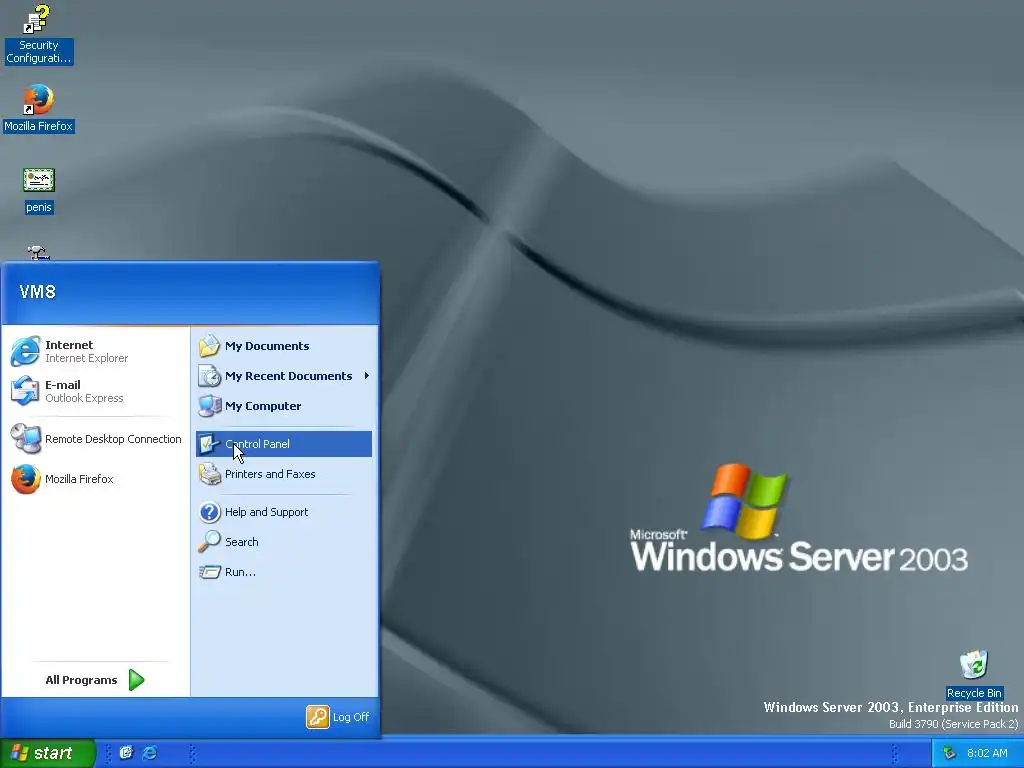
Task: Click the My Computer icon
Action: (x=210, y=406)
